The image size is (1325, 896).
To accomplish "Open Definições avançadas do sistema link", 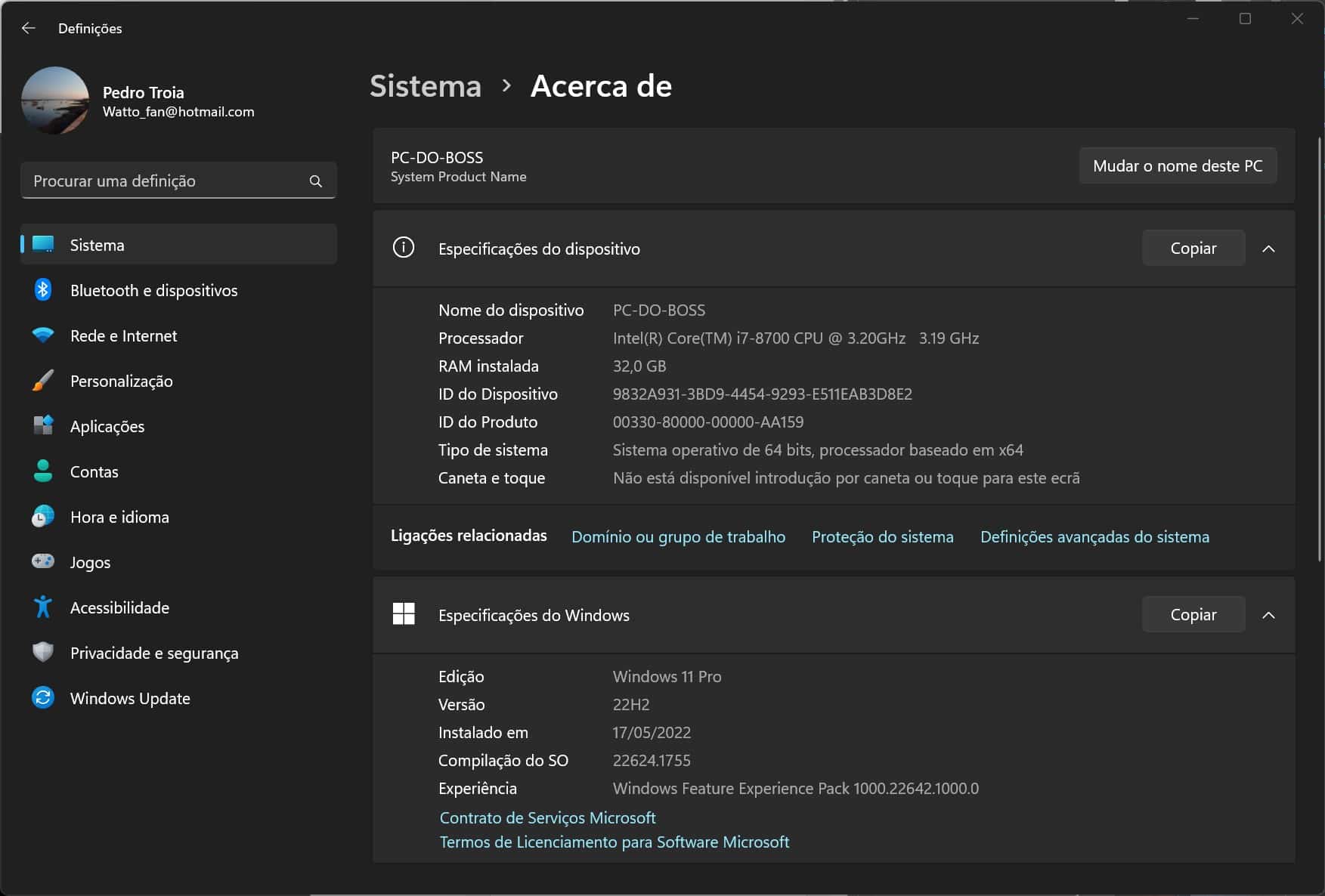I will pyautogui.click(x=1094, y=537).
